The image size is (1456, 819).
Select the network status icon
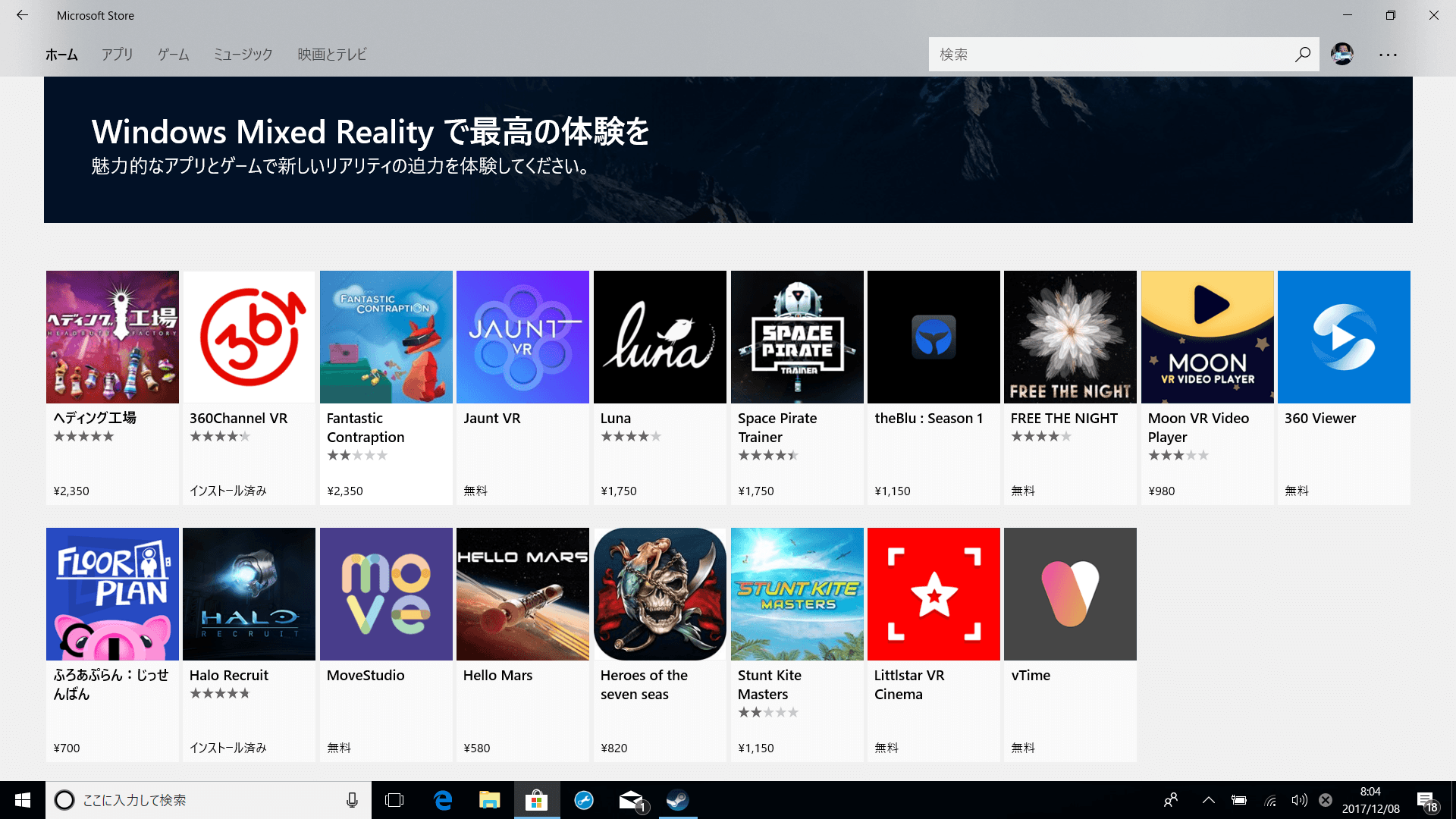(x=1271, y=799)
